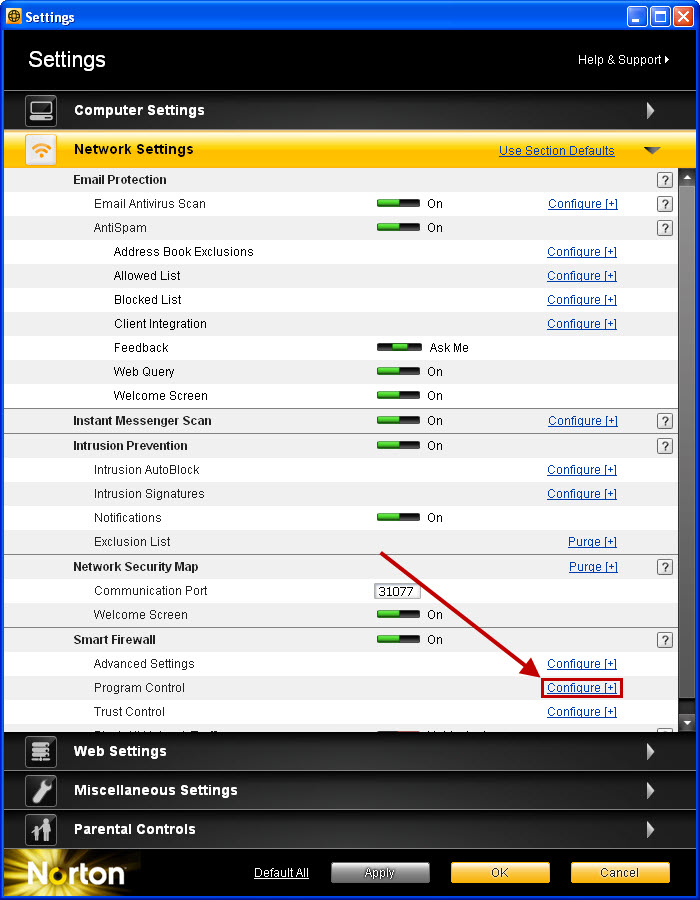Viewport: 700px width, 900px height.
Task: Toggle Network Security Map Welcome Screen switch
Action: 398,614
